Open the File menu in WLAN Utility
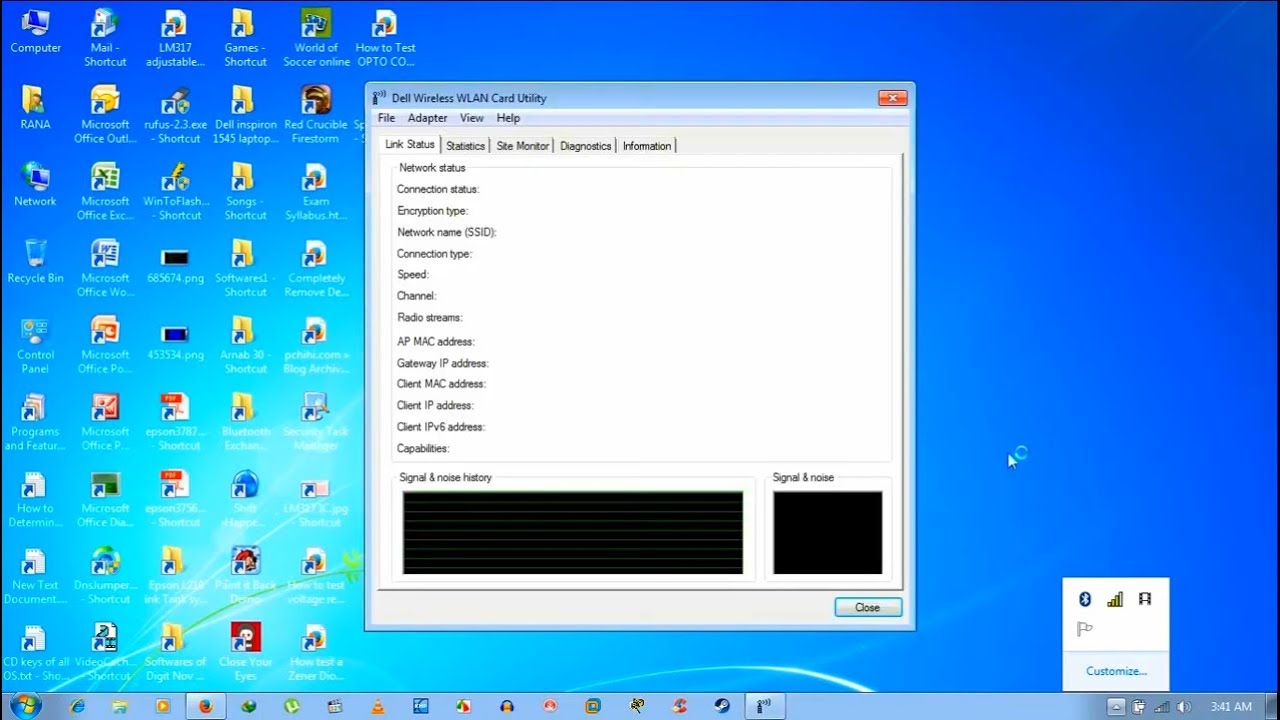1280x720 pixels. (386, 118)
